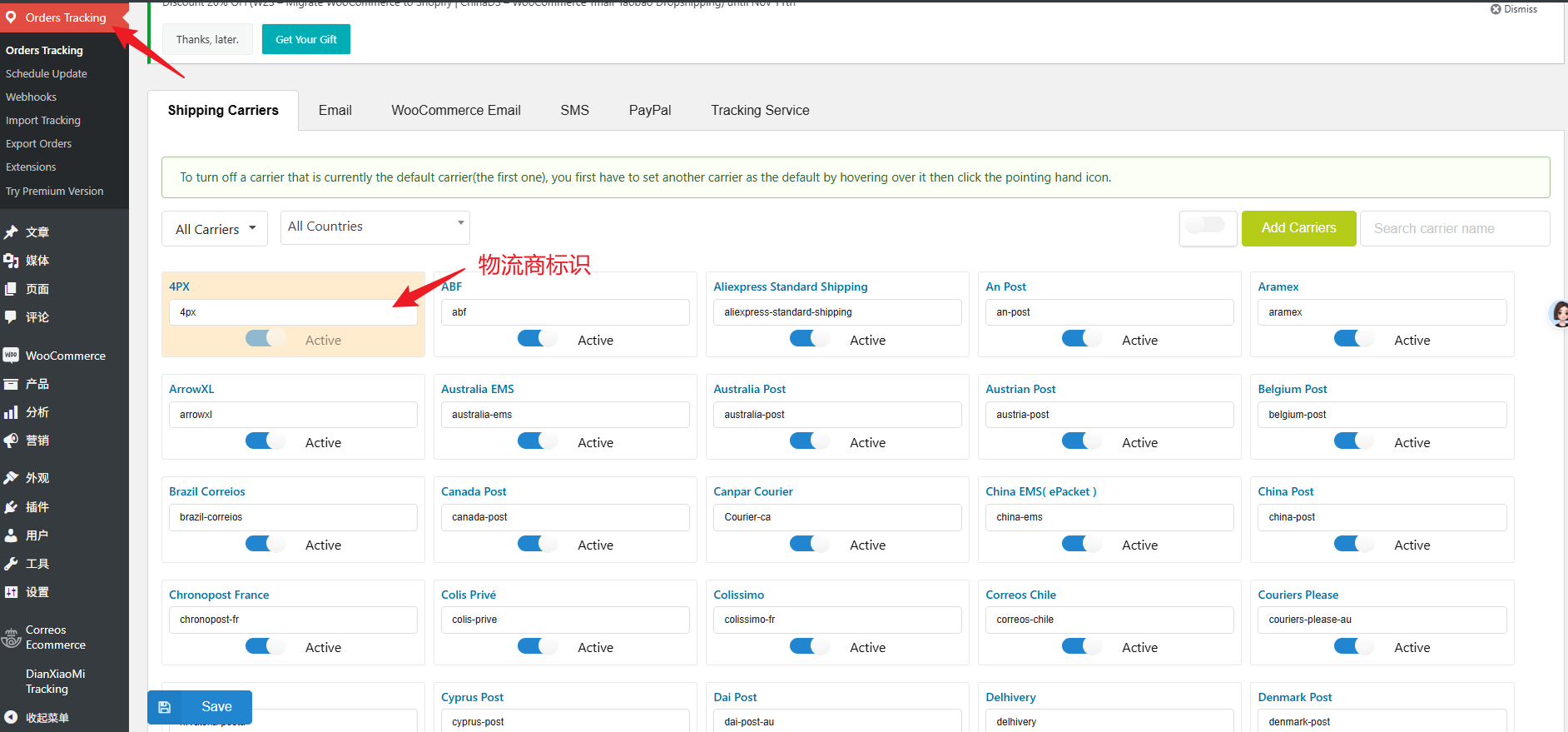Switch to the PayPal tab
The image size is (1568, 732).
(x=649, y=111)
